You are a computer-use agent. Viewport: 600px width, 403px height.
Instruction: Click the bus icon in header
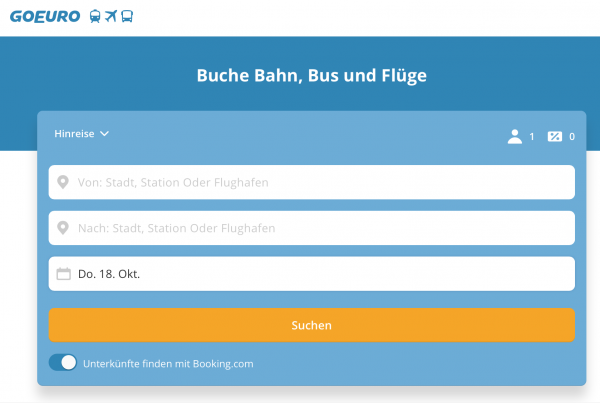click(x=127, y=16)
